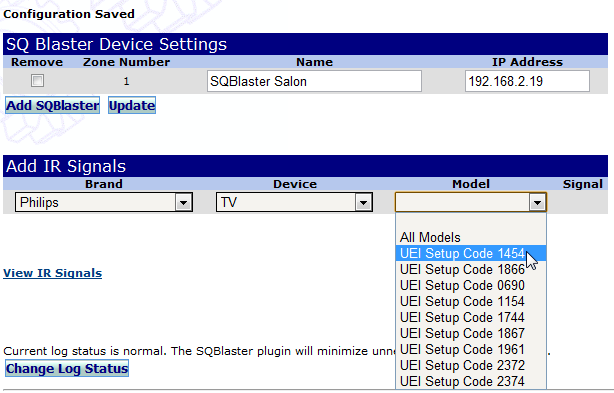Click the Update button
The height and width of the screenshot is (393, 614).
tap(132, 105)
